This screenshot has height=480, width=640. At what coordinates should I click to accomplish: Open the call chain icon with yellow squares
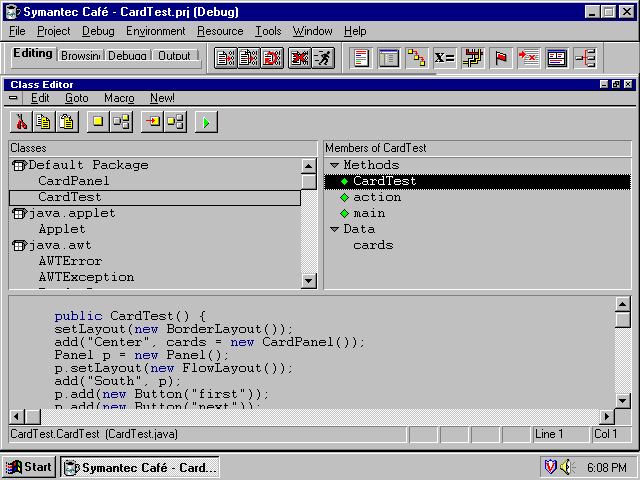click(x=417, y=58)
